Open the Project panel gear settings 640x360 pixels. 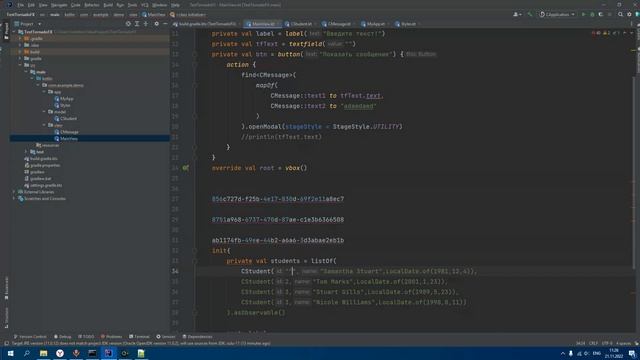[x=156, y=24]
